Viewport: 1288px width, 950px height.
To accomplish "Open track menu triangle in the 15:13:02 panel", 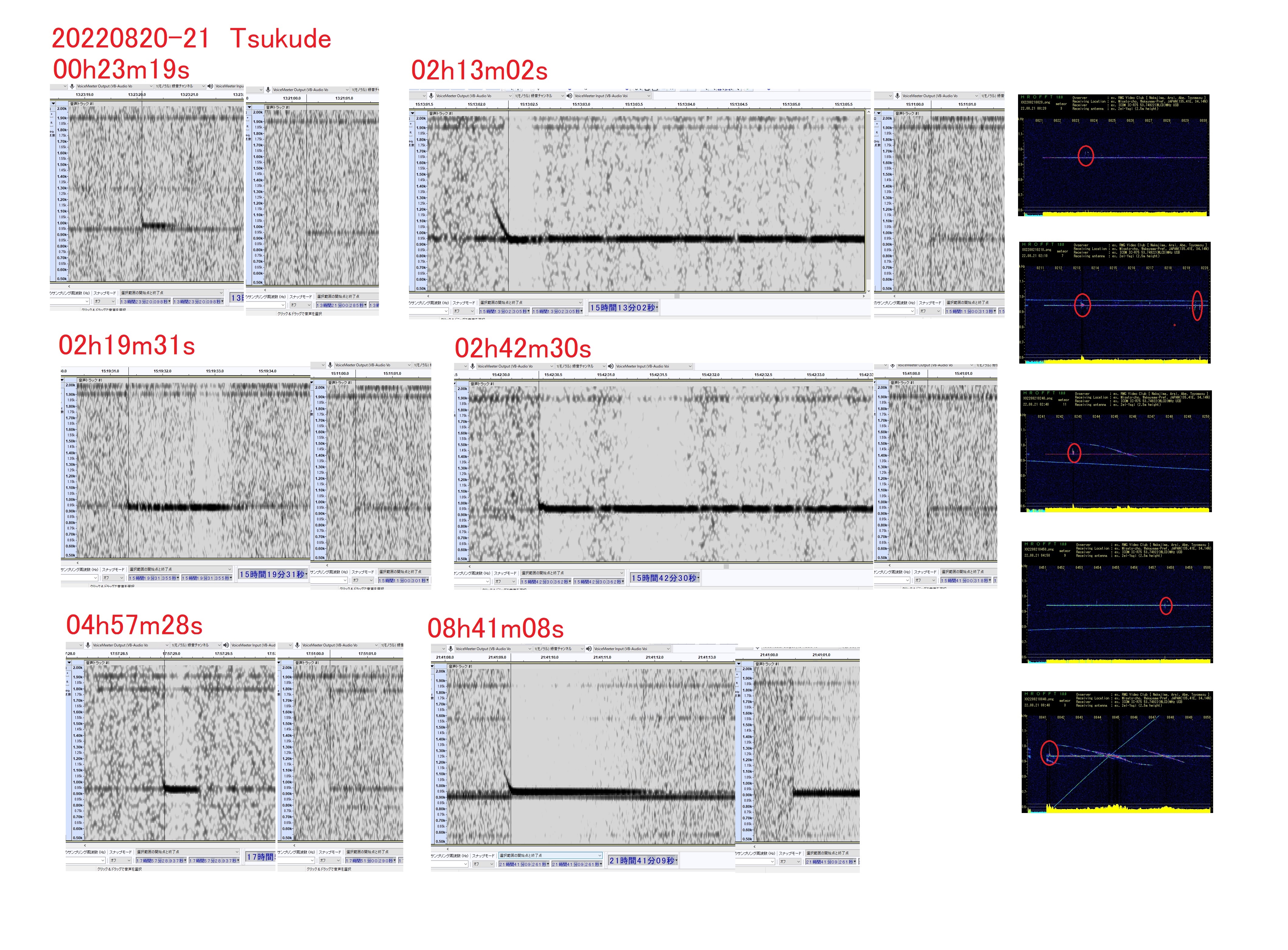I will coord(412,113).
